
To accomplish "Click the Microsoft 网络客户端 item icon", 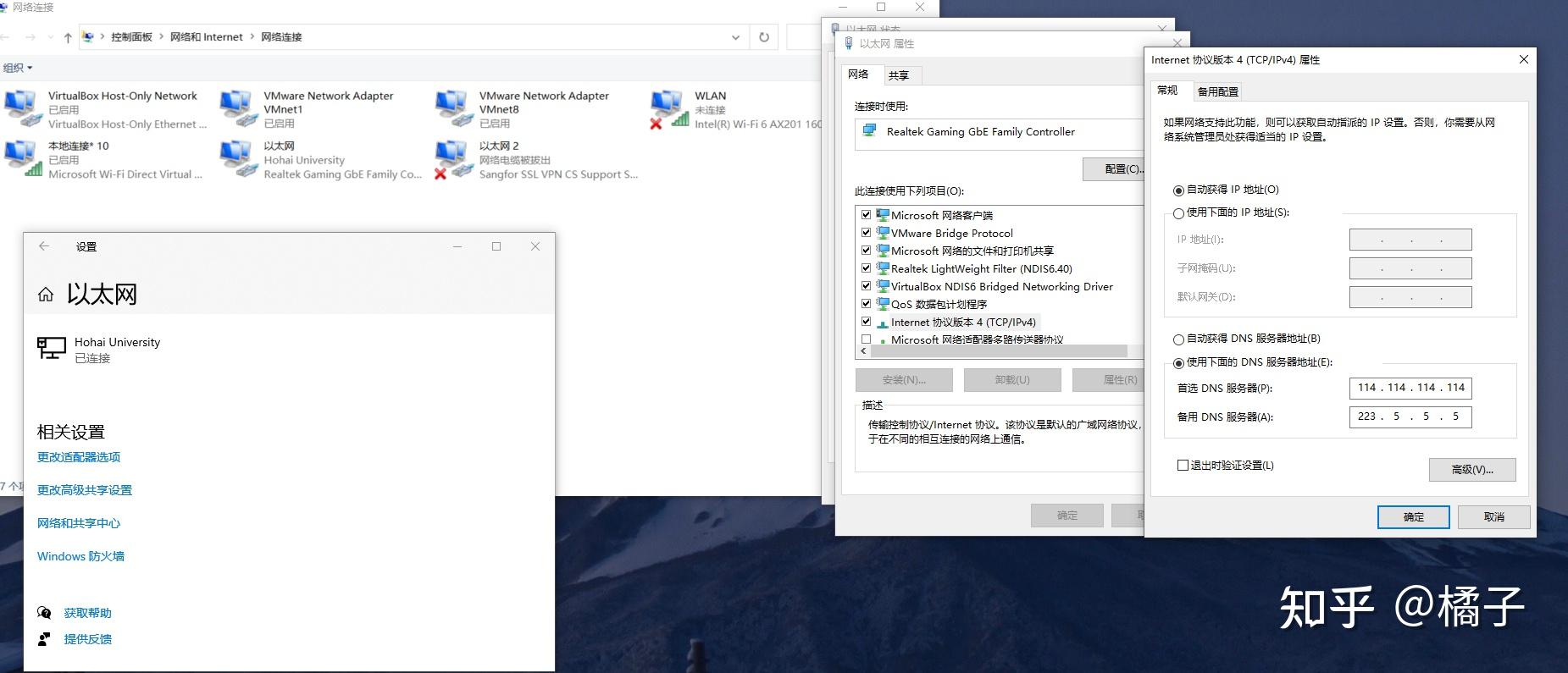I will pos(883,215).
